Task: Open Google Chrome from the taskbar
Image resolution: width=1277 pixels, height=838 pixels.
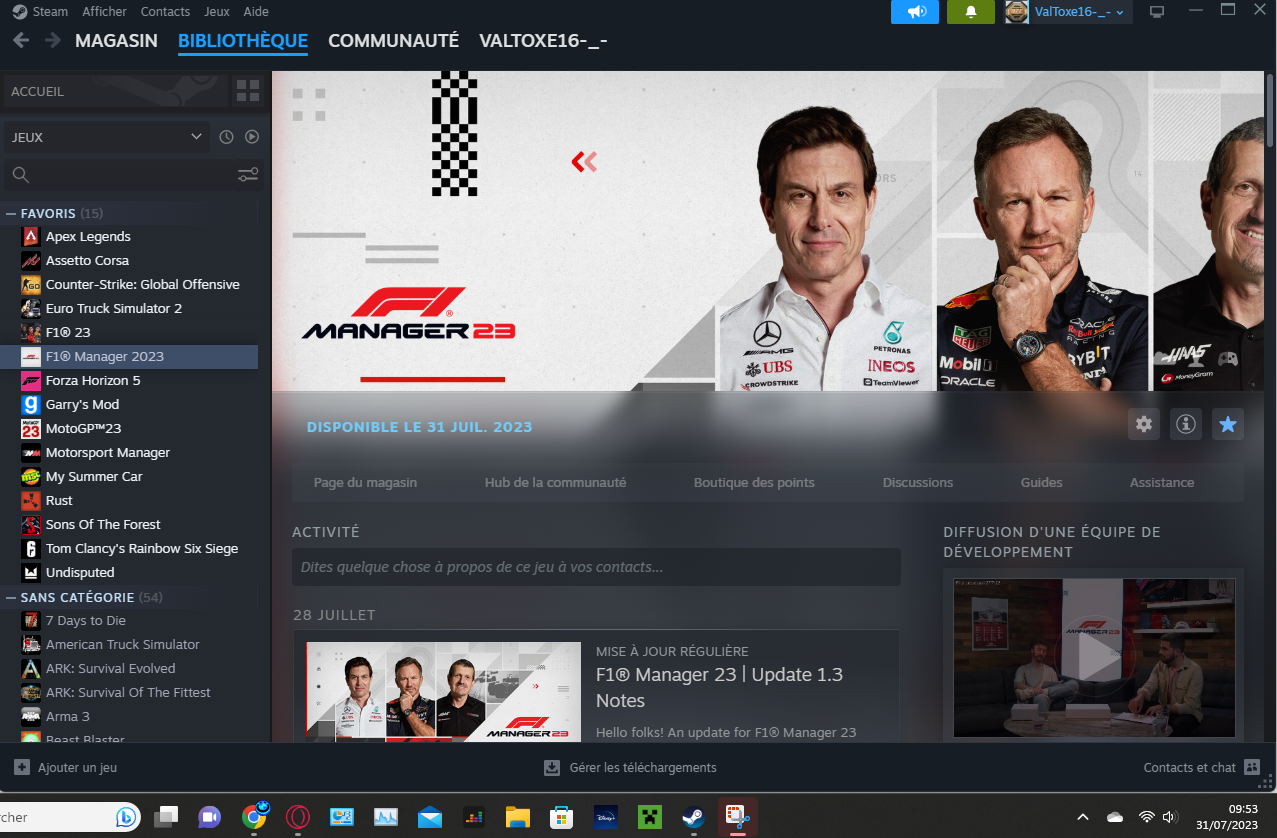Action: point(255,817)
